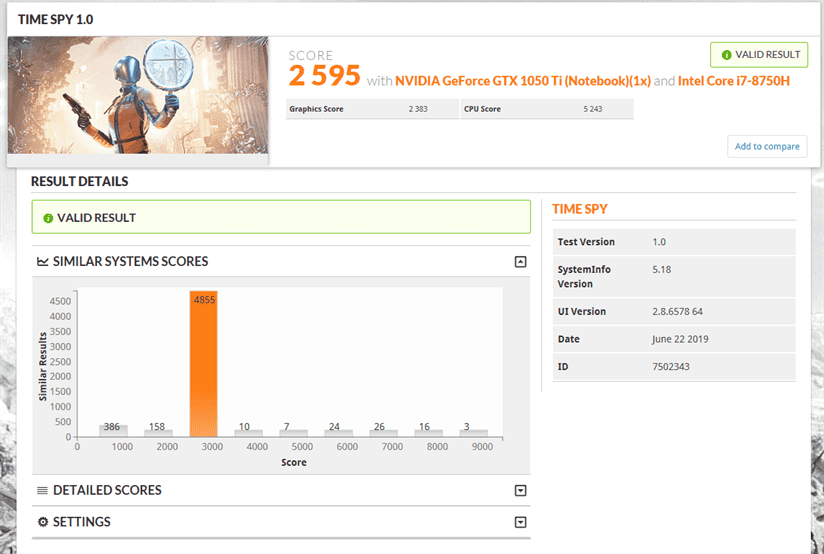Click the info icon in the VALID RESULT banner
The image size is (824, 554).
tap(48, 218)
